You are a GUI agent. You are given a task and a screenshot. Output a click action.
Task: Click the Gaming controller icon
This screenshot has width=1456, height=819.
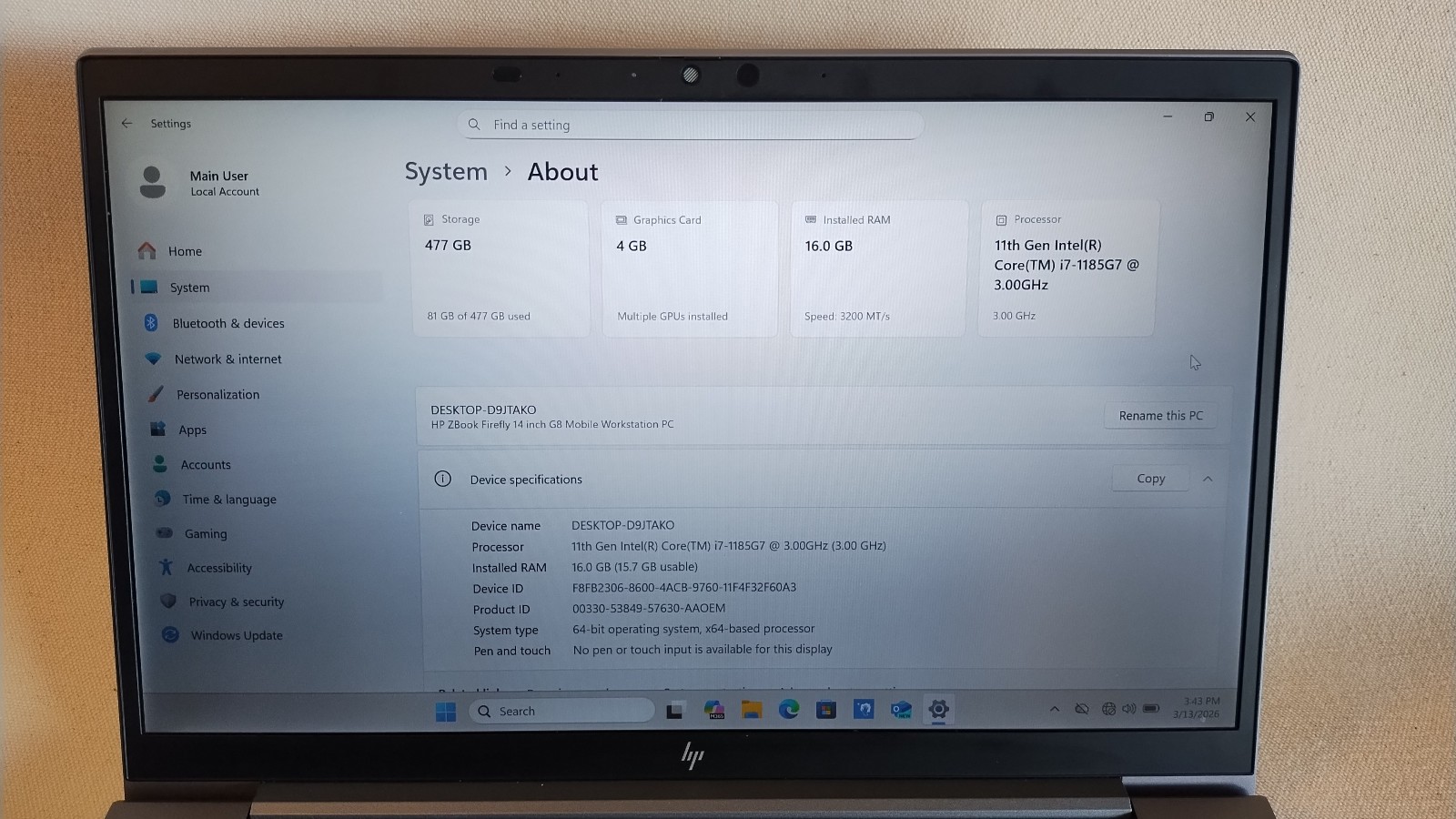tap(165, 533)
